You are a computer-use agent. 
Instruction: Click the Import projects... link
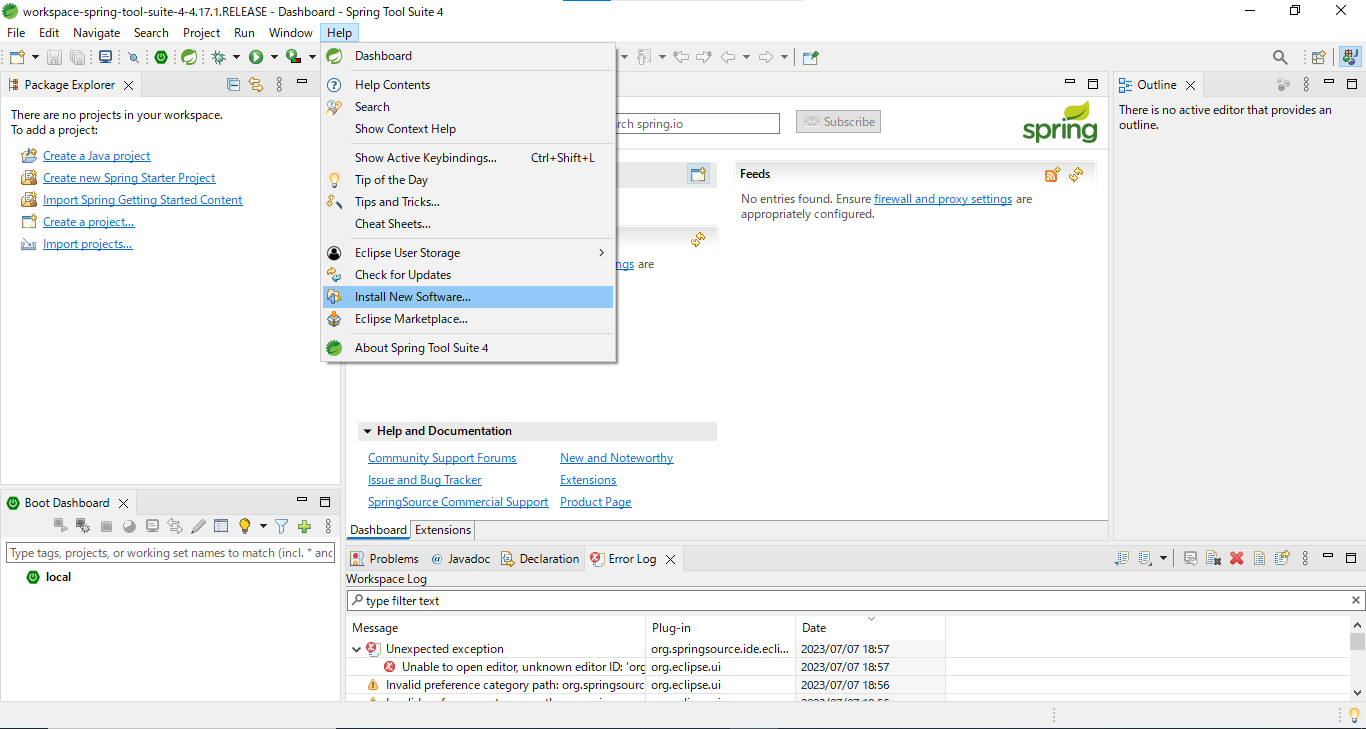(87, 244)
